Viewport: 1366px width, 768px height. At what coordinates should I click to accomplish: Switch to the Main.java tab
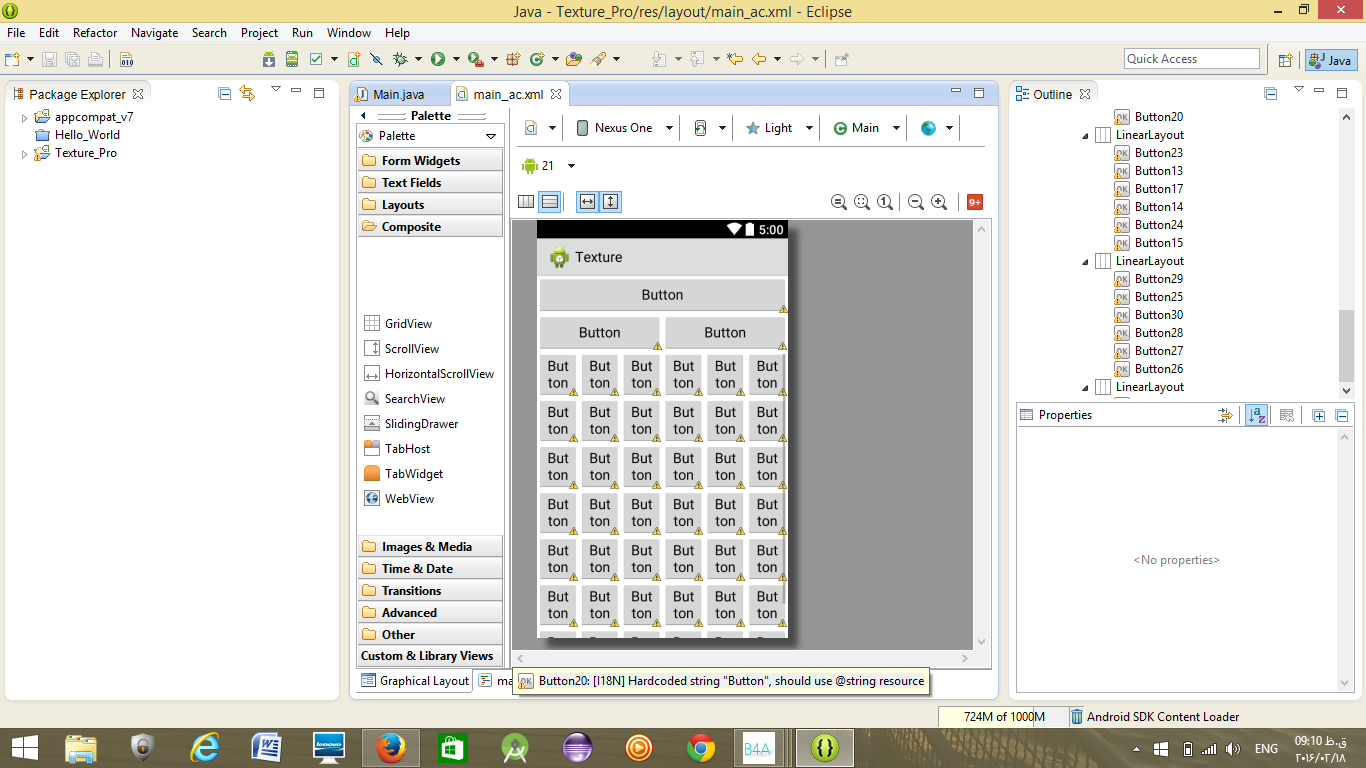pos(397,95)
